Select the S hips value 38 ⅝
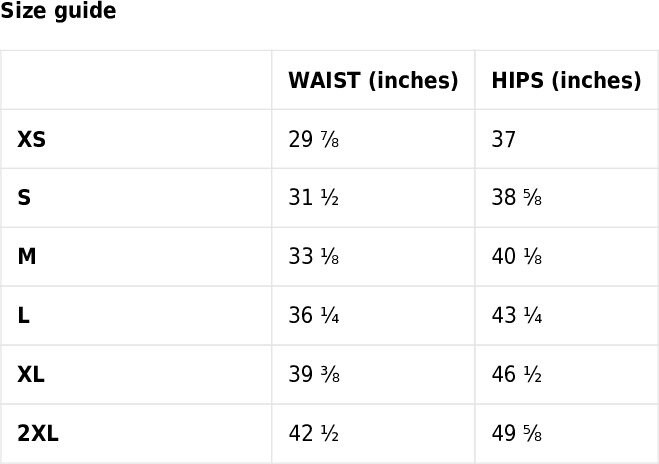The width and height of the screenshot is (659, 464). (517, 198)
